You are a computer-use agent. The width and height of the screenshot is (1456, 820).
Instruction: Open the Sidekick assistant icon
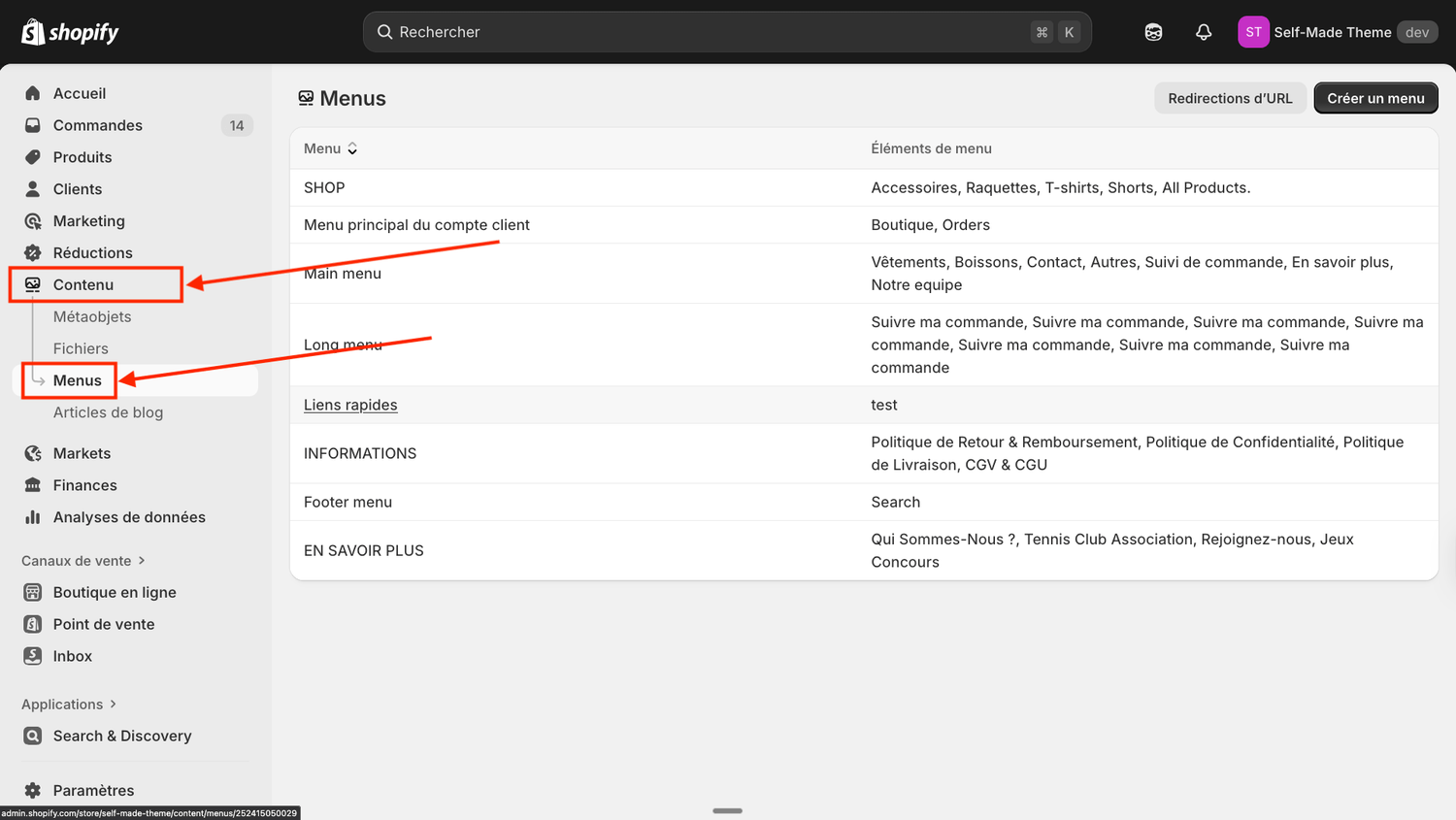pos(1153,32)
